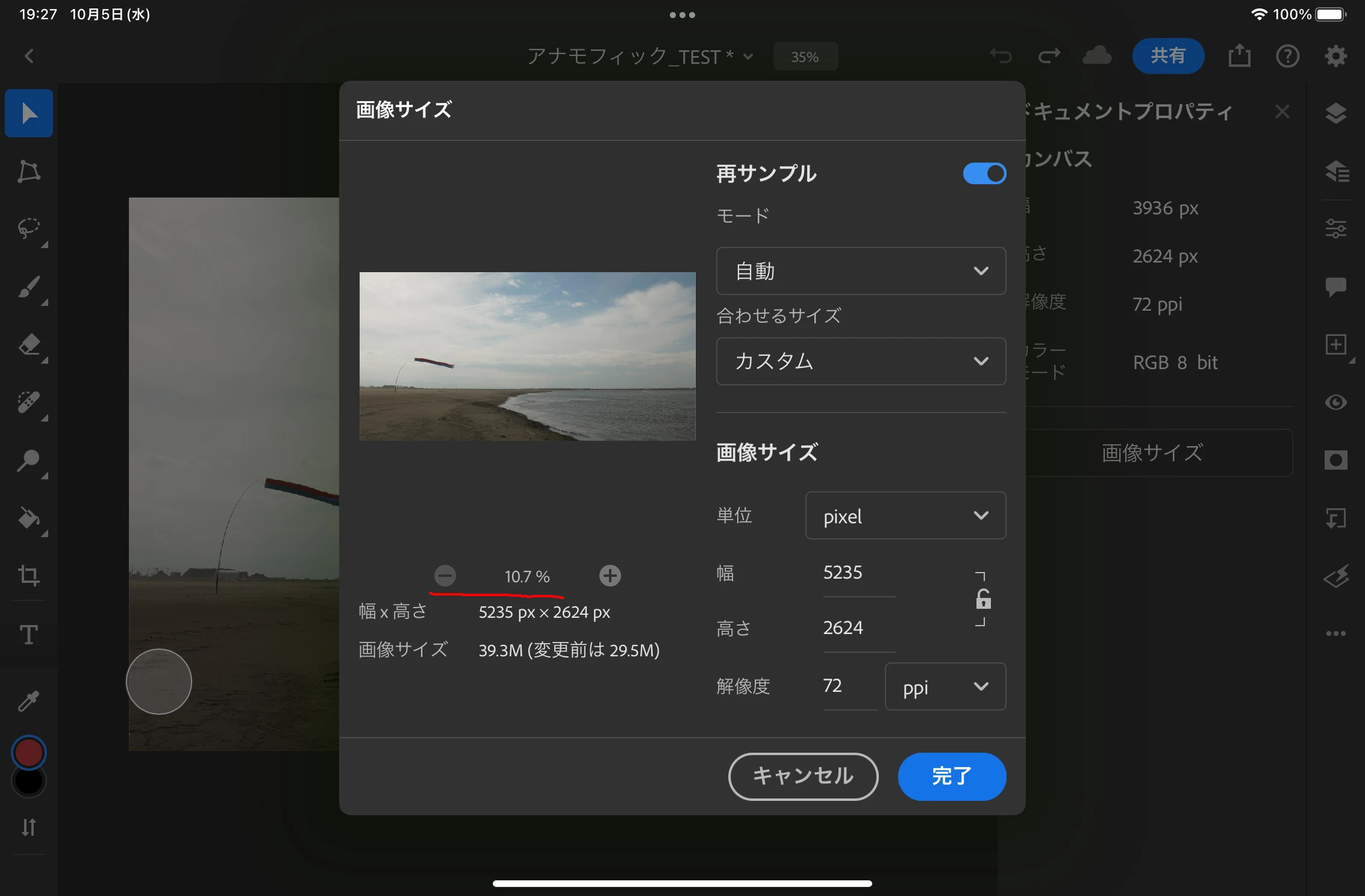Image resolution: width=1365 pixels, height=896 pixels.
Task: Pick the Brush tool
Action: click(29, 287)
